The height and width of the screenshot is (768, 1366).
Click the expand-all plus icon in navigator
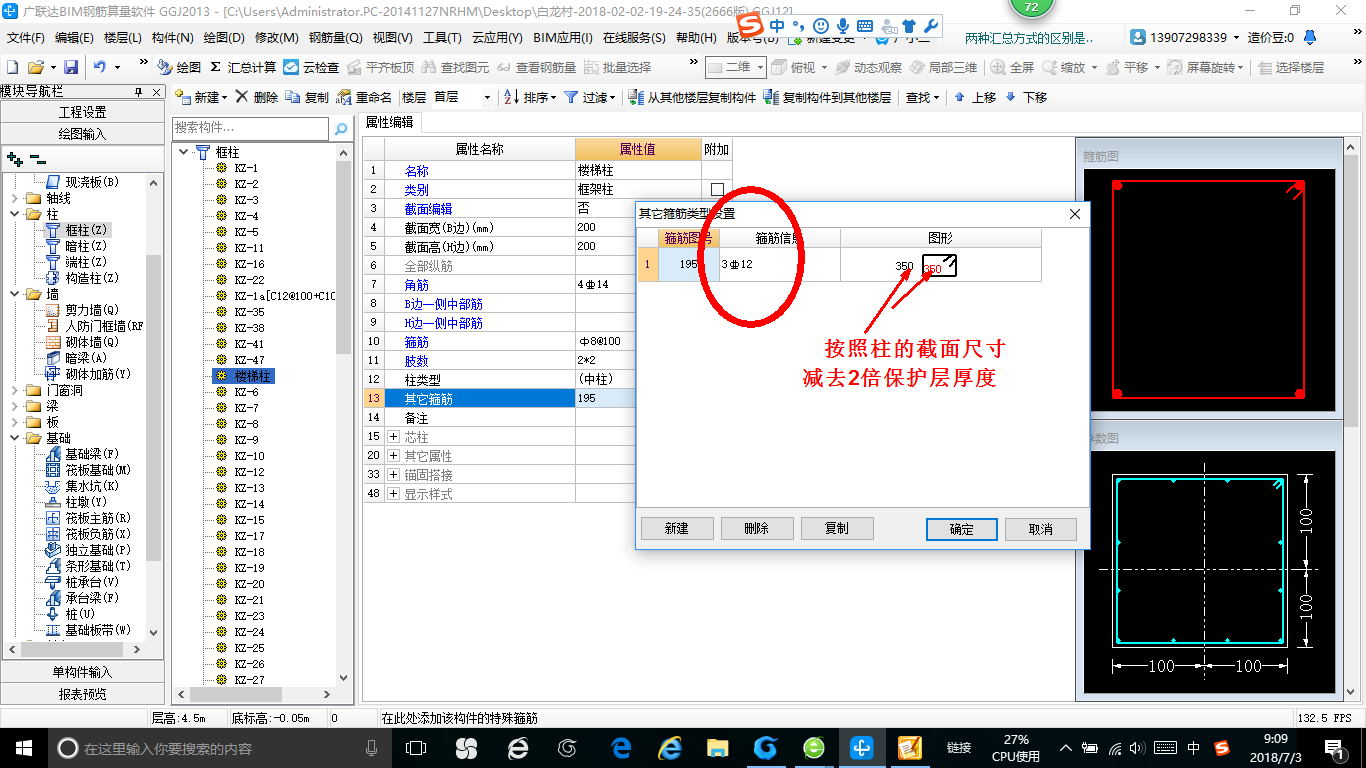tap(14, 159)
